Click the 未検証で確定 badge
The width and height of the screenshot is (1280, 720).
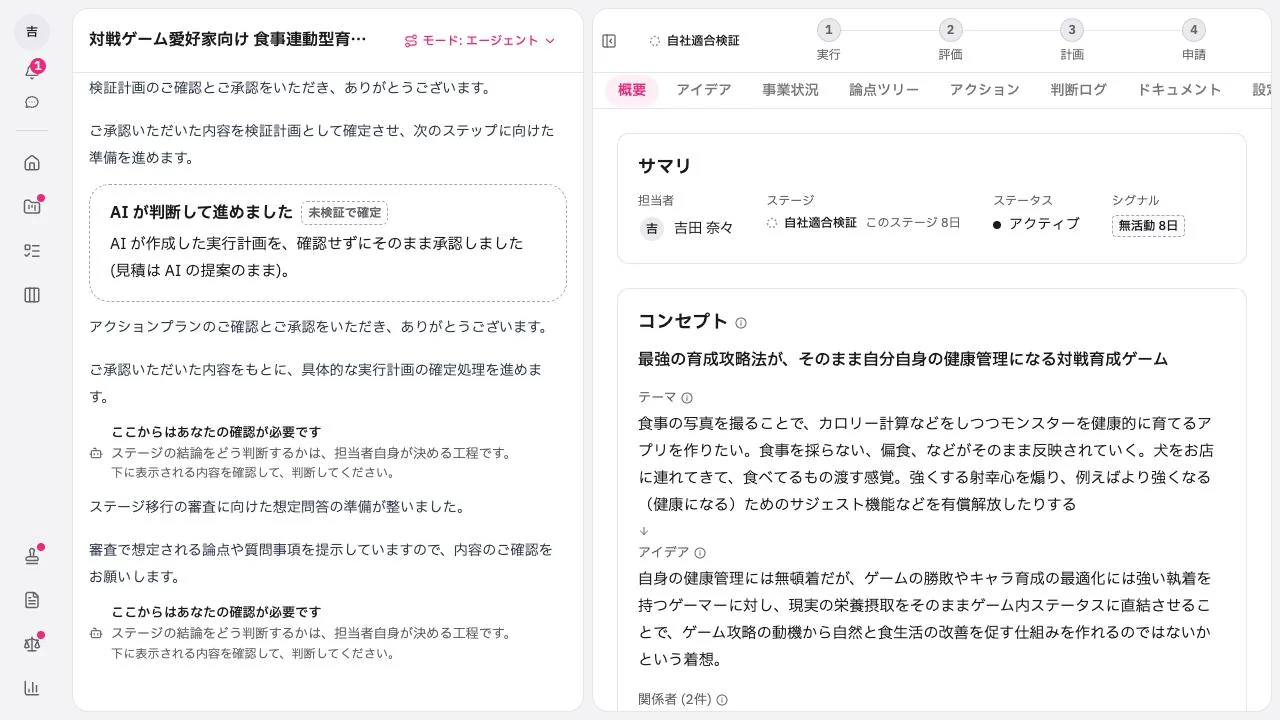[345, 213]
